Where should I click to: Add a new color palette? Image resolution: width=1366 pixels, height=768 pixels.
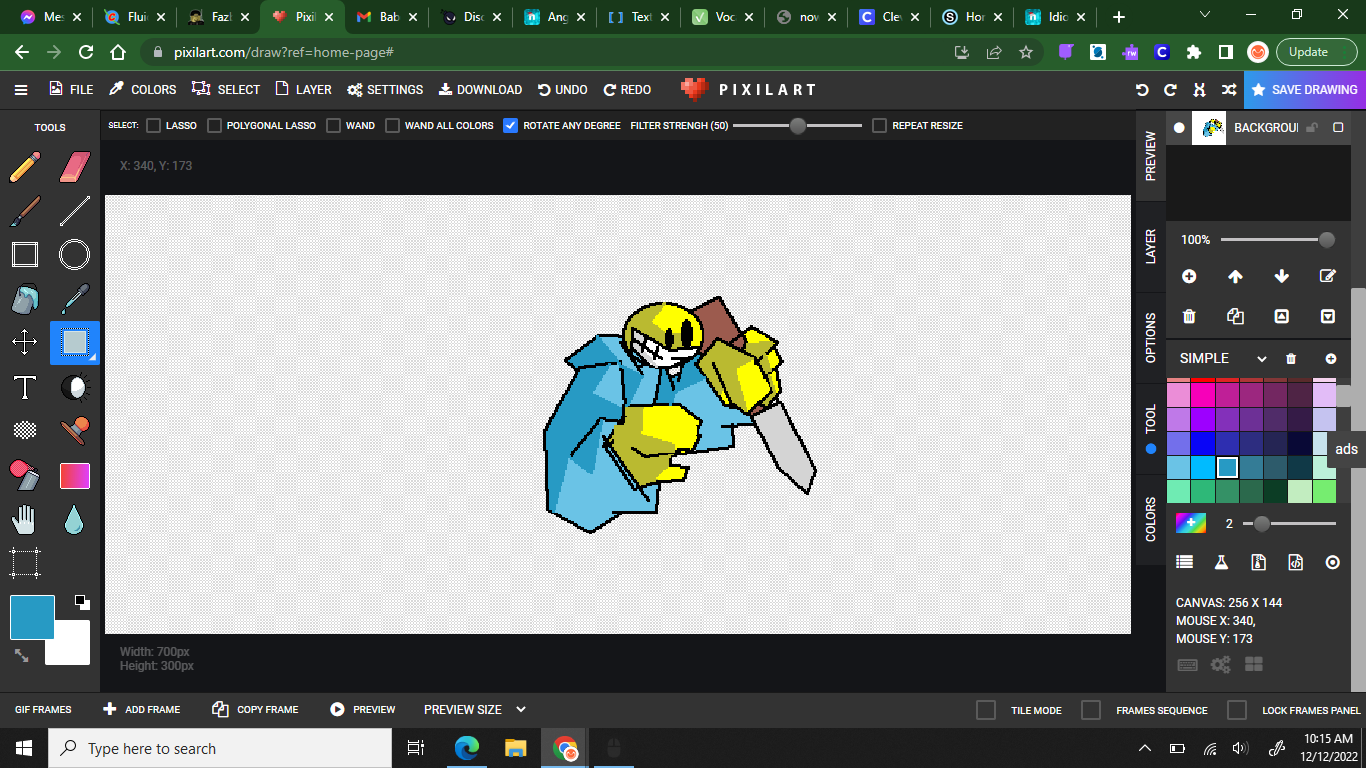coord(1331,359)
